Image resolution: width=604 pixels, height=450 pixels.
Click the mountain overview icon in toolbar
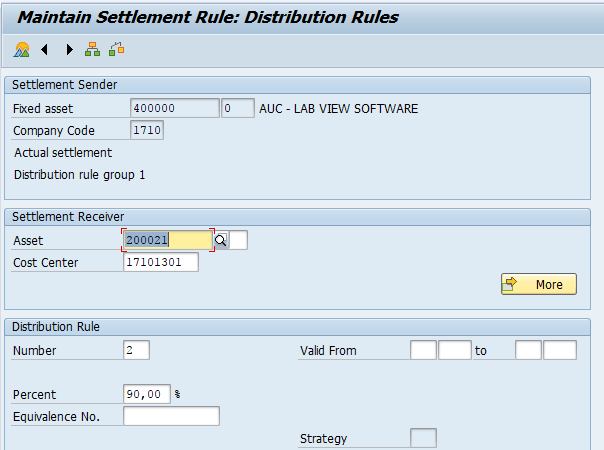(x=22, y=49)
